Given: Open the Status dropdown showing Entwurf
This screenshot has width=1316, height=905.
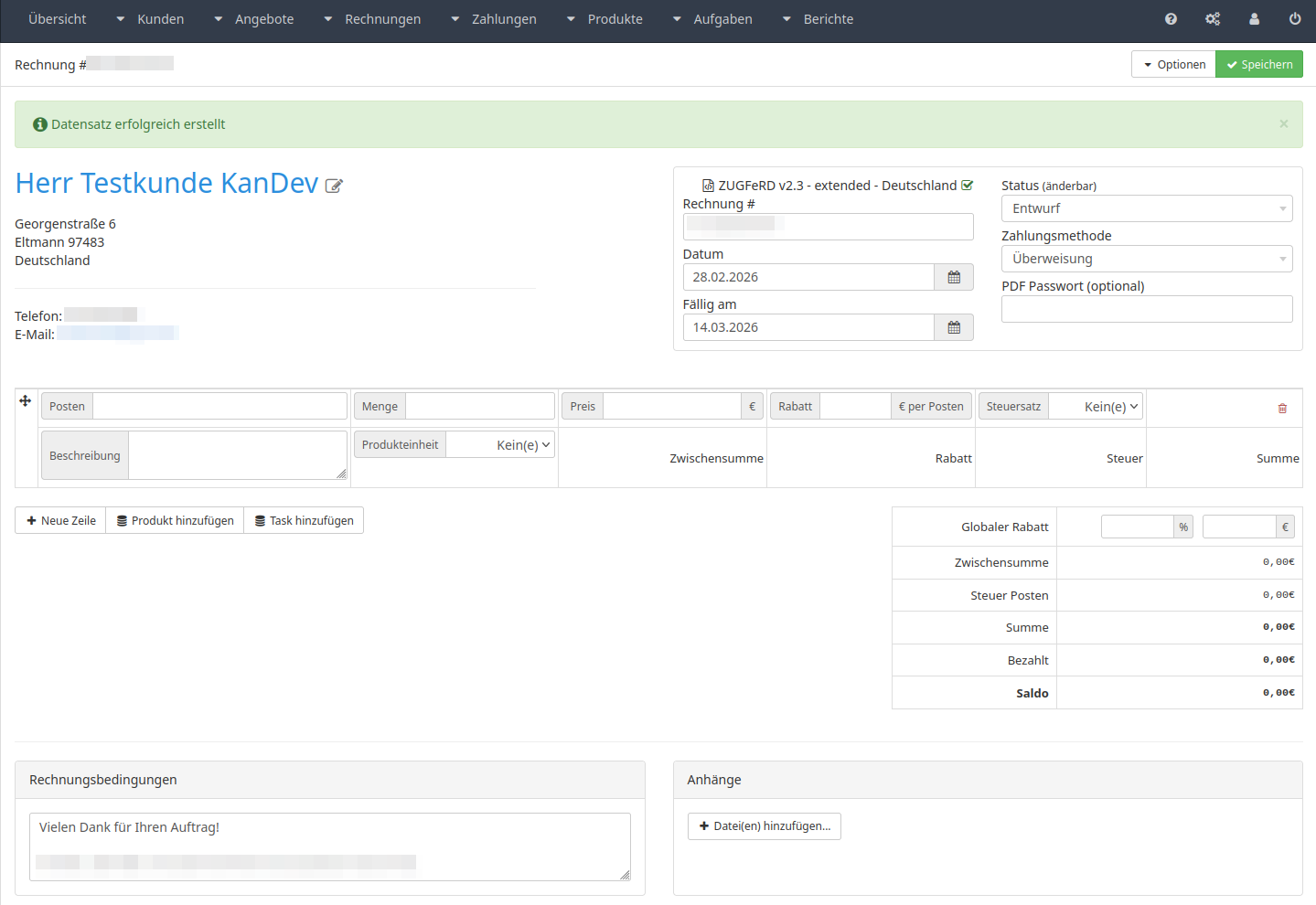Looking at the screenshot, I should 1146,208.
